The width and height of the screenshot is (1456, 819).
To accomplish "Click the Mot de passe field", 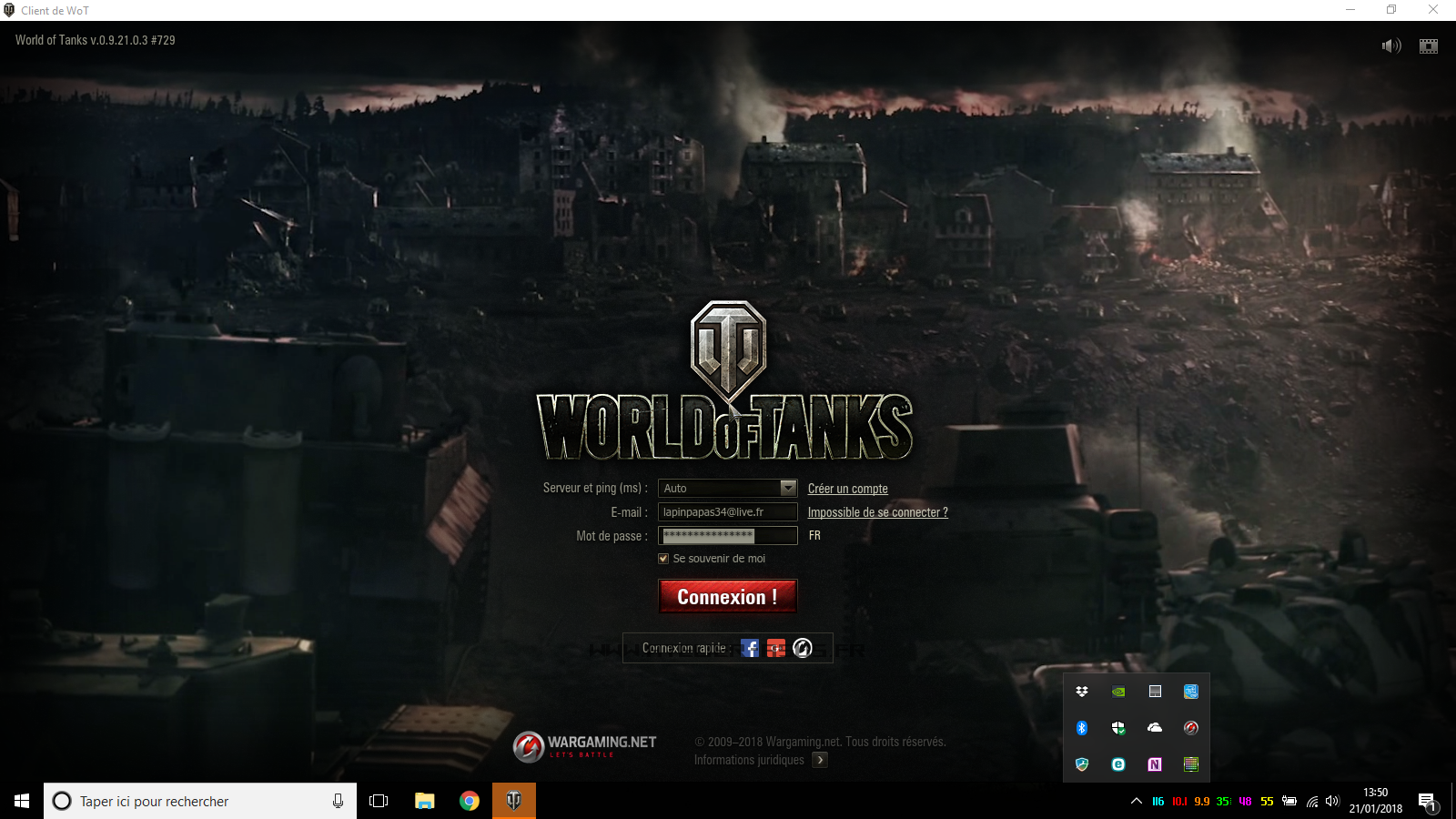I will point(727,536).
